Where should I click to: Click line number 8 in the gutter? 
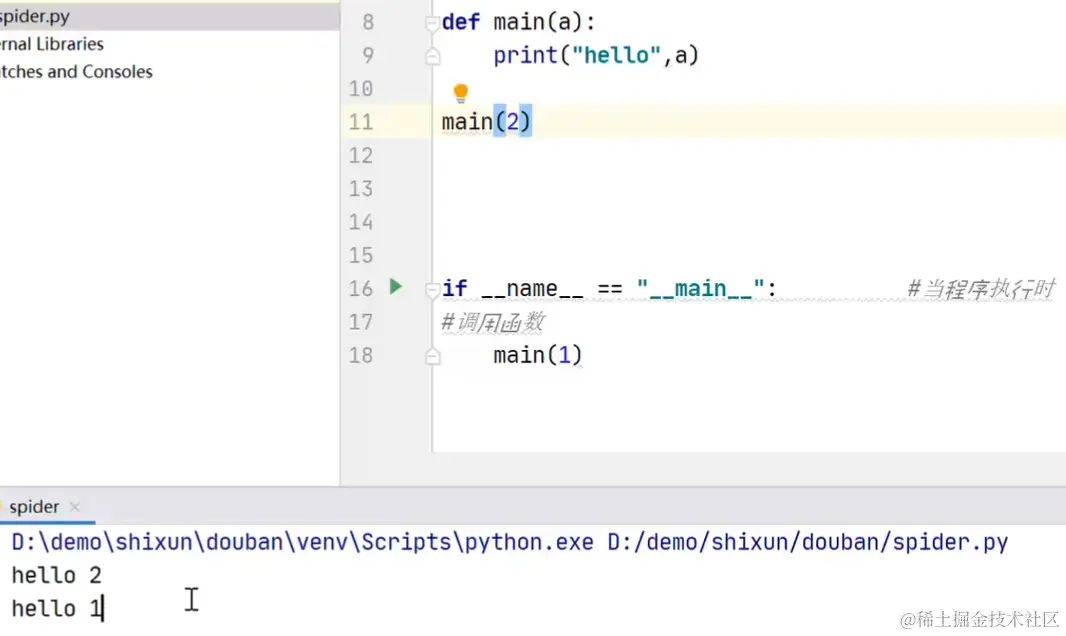pyautogui.click(x=368, y=22)
